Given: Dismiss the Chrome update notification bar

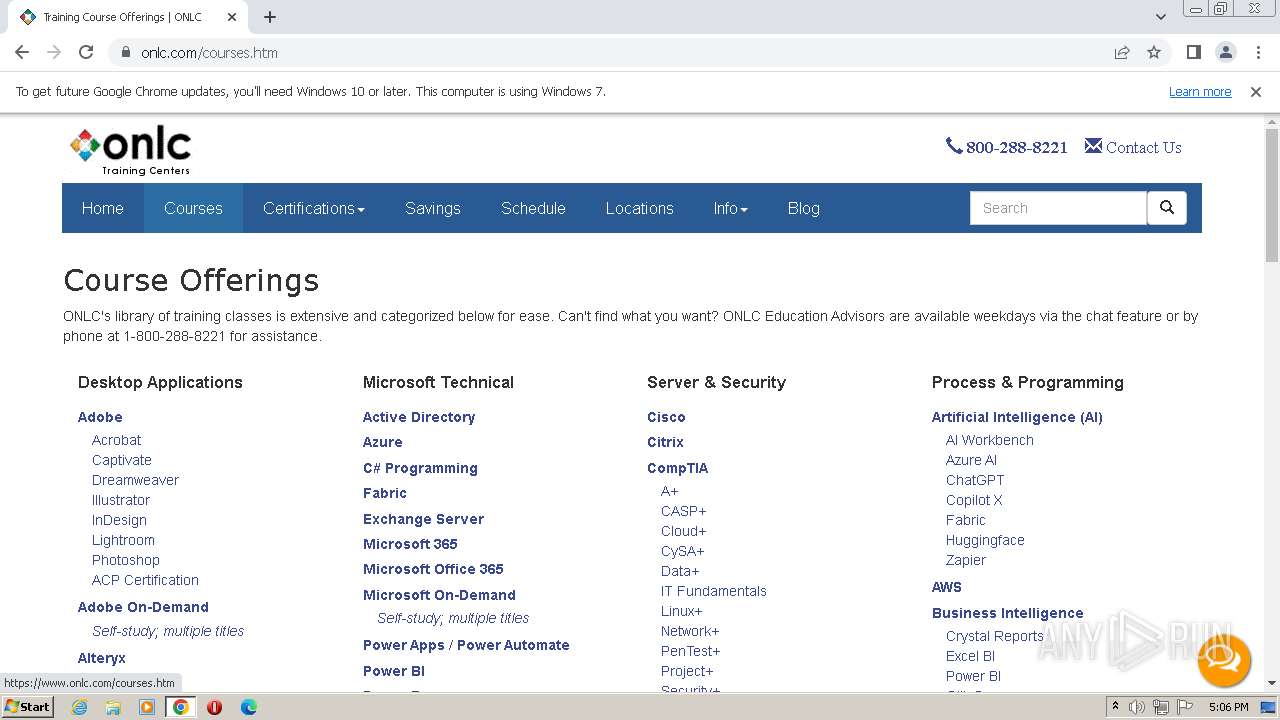Looking at the screenshot, I should (x=1256, y=91).
